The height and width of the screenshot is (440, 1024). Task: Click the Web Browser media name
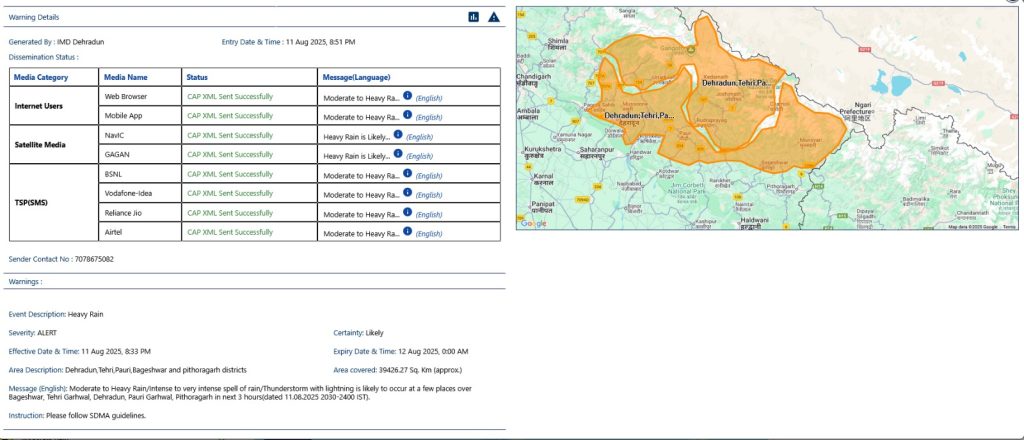pos(125,96)
